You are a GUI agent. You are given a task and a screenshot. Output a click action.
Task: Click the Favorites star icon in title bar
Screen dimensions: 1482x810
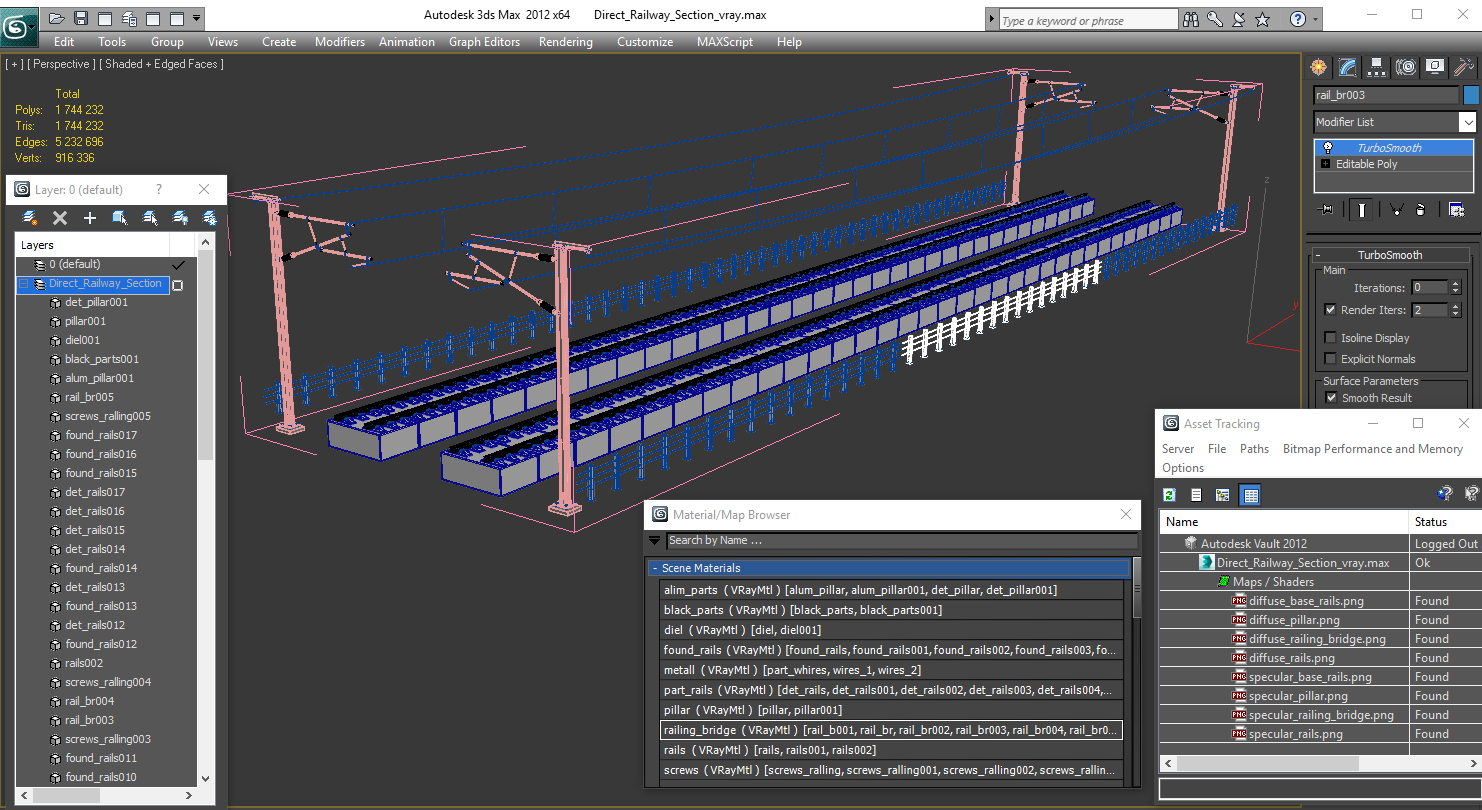tap(1263, 19)
